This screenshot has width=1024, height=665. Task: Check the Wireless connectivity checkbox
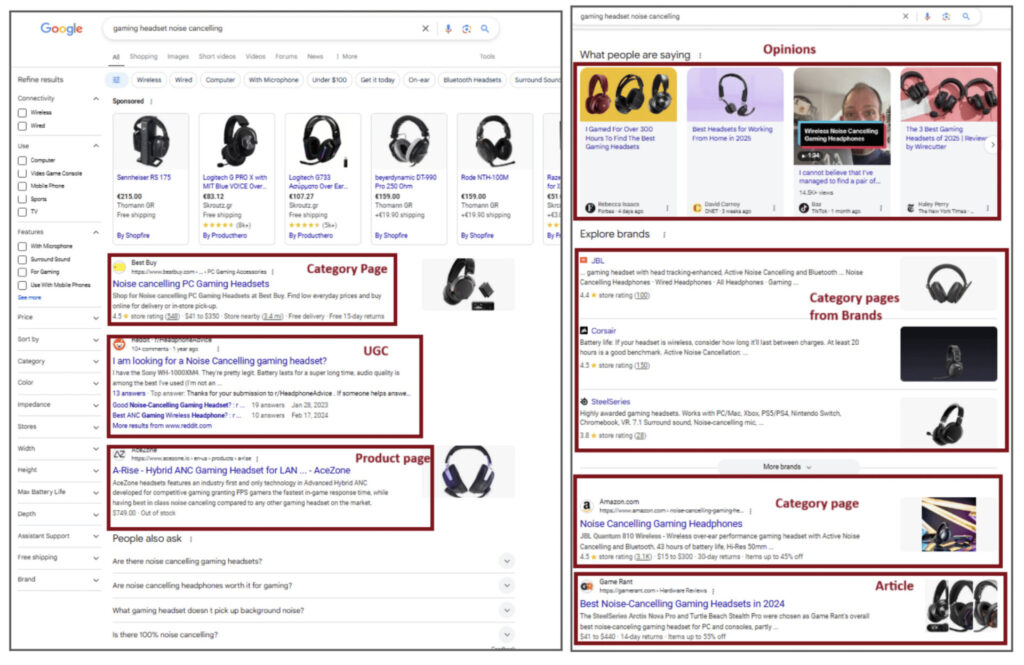(x=23, y=113)
